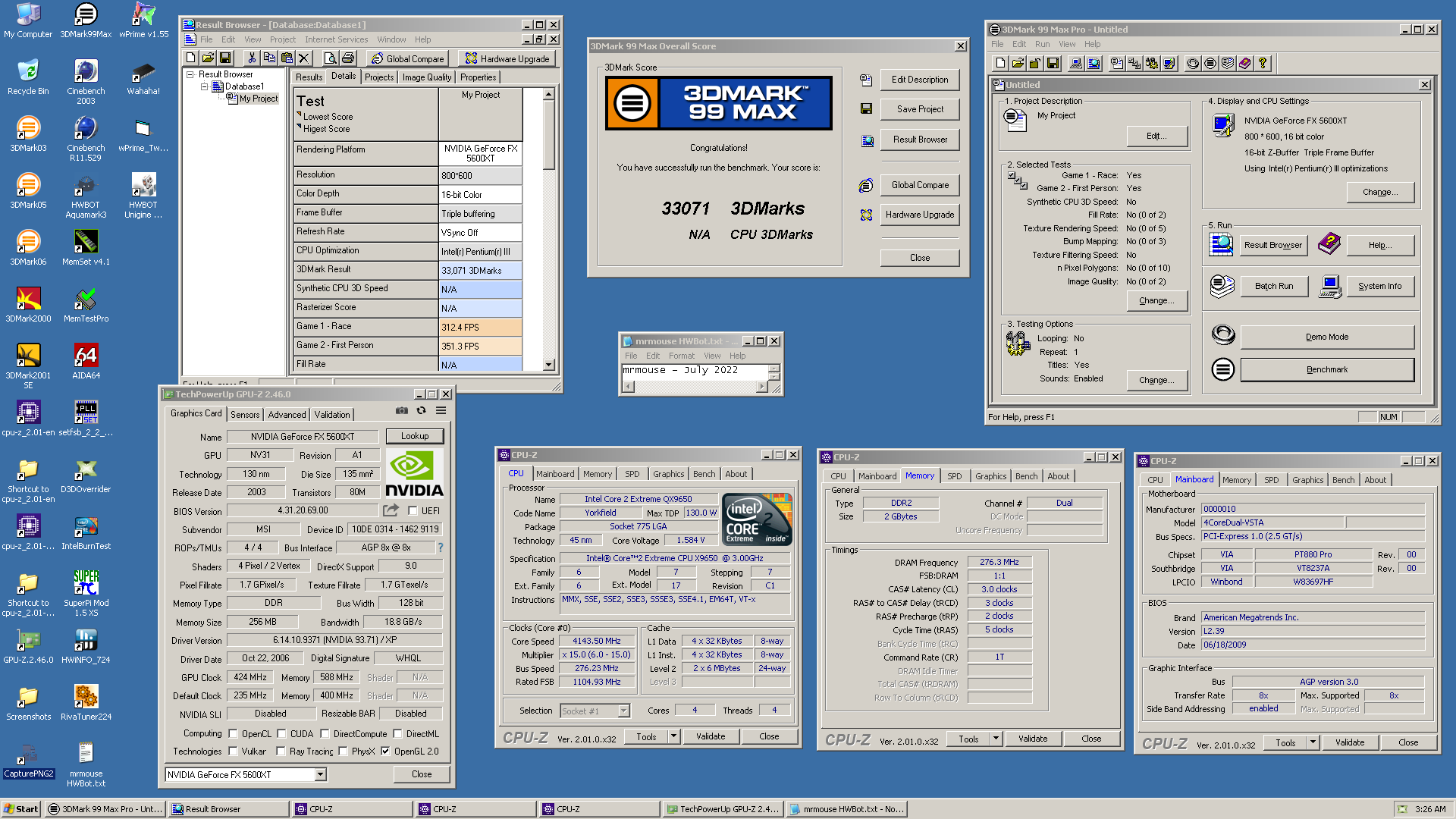Image resolution: width=1456 pixels, height=819 pixels.
Task: Open Tools dropdown arrow in CPU-Z Memory window
Action: (x=996, y=739)
